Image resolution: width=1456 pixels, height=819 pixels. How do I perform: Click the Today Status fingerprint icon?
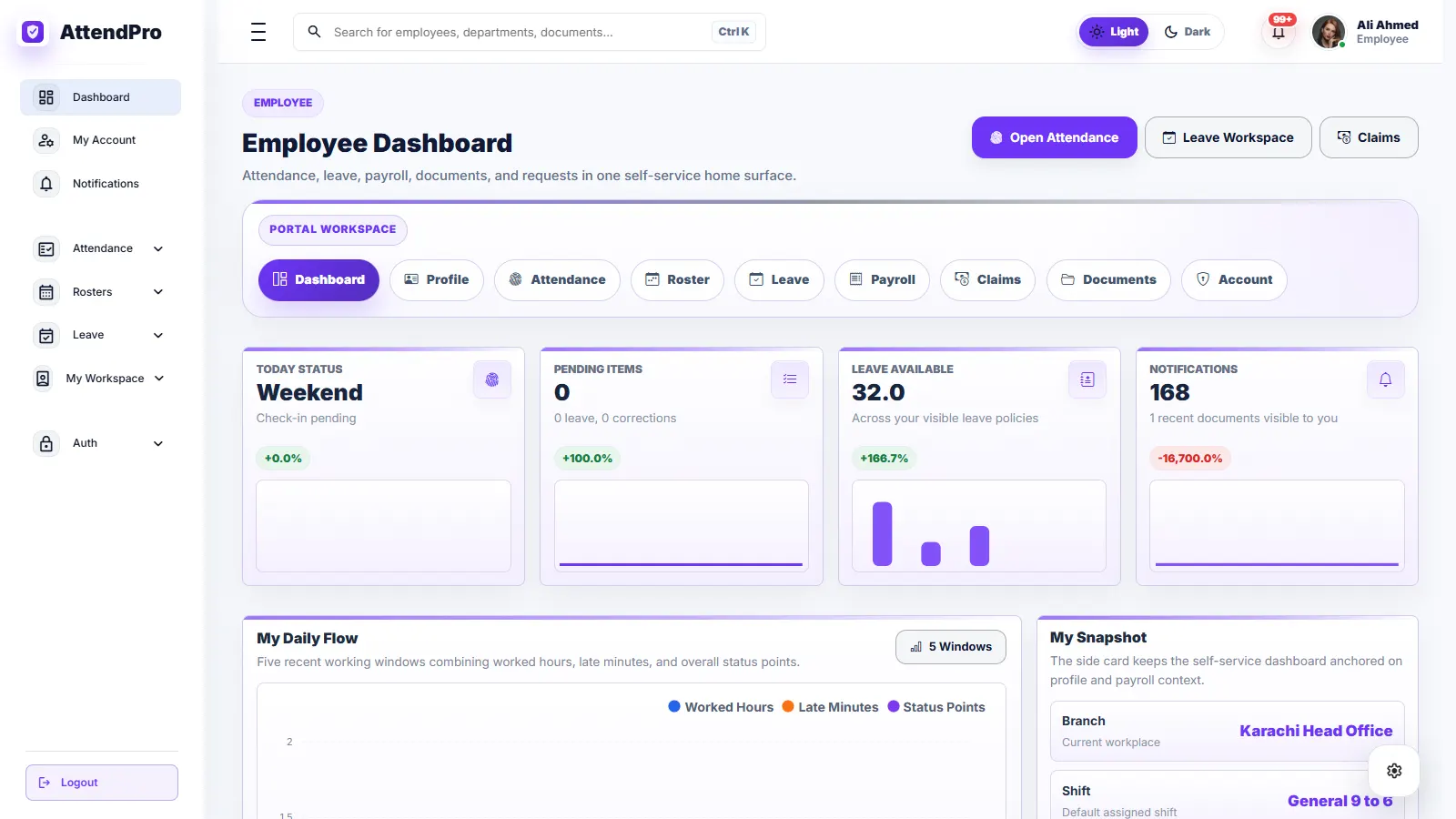click(492, 379)
